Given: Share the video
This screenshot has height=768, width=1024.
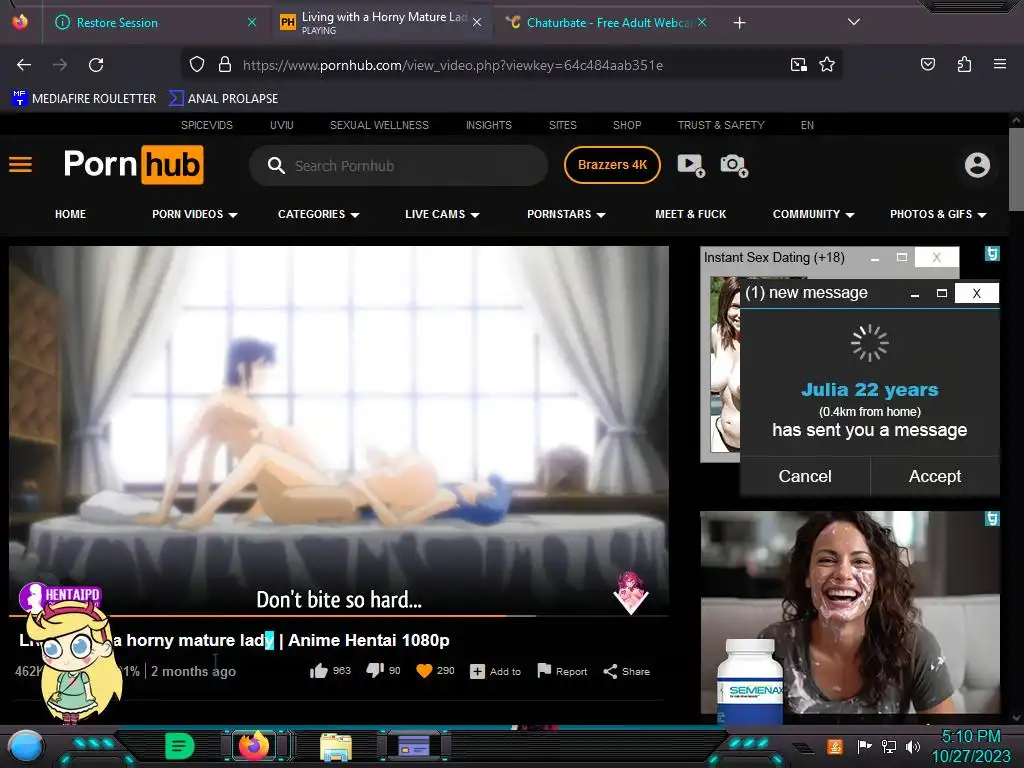Looking at the screenshot, I should click(626, 671).
